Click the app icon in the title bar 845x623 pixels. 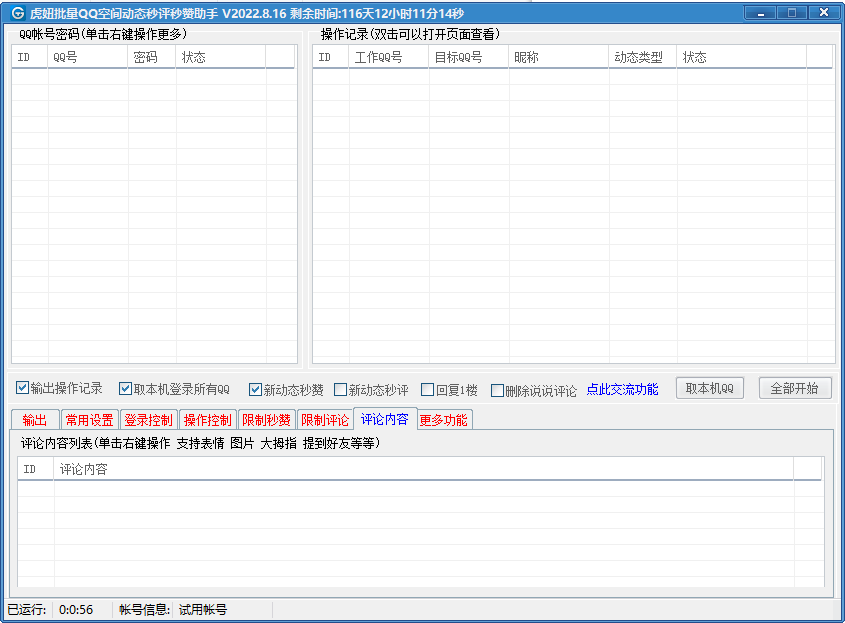click(x=18, y=13)
